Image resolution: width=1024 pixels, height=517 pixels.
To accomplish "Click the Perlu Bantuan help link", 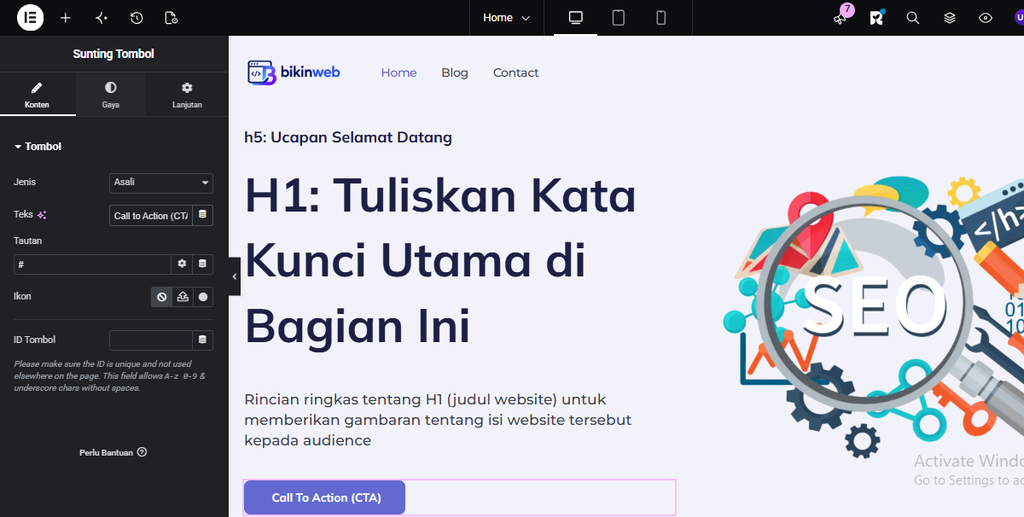I will (x=113, y=452).
